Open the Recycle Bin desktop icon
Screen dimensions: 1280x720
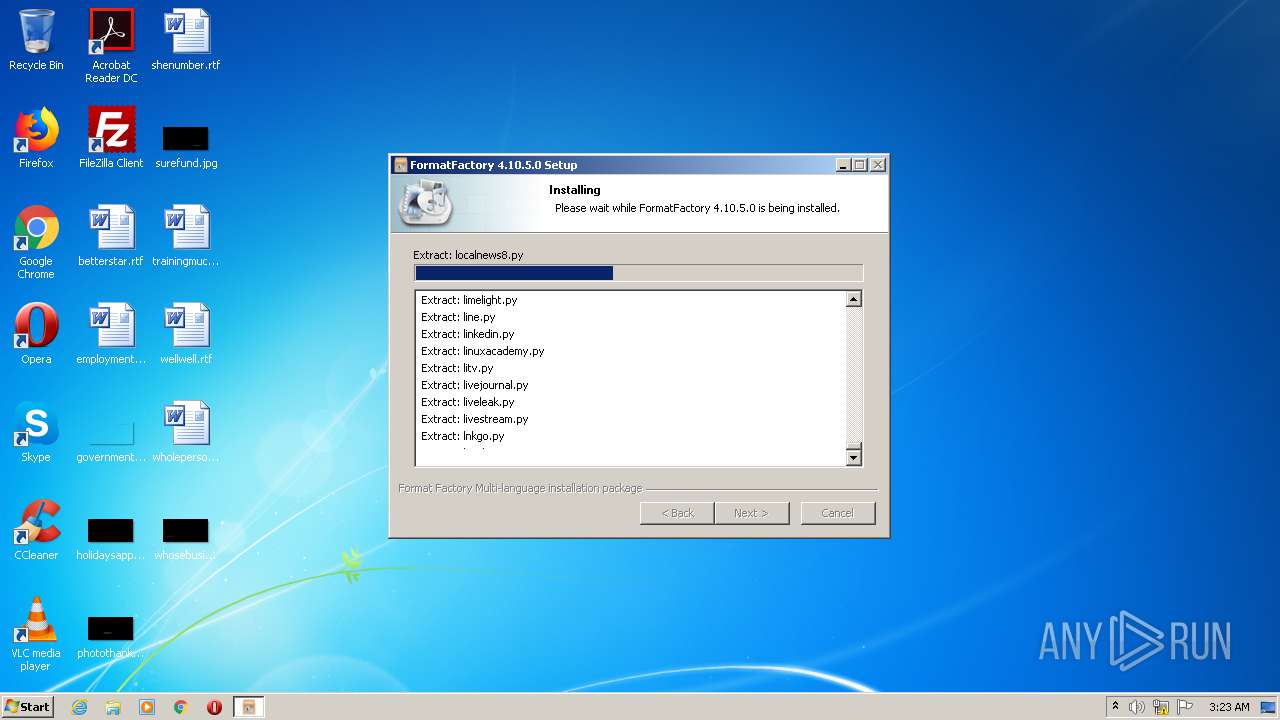[x=36, y=40]
